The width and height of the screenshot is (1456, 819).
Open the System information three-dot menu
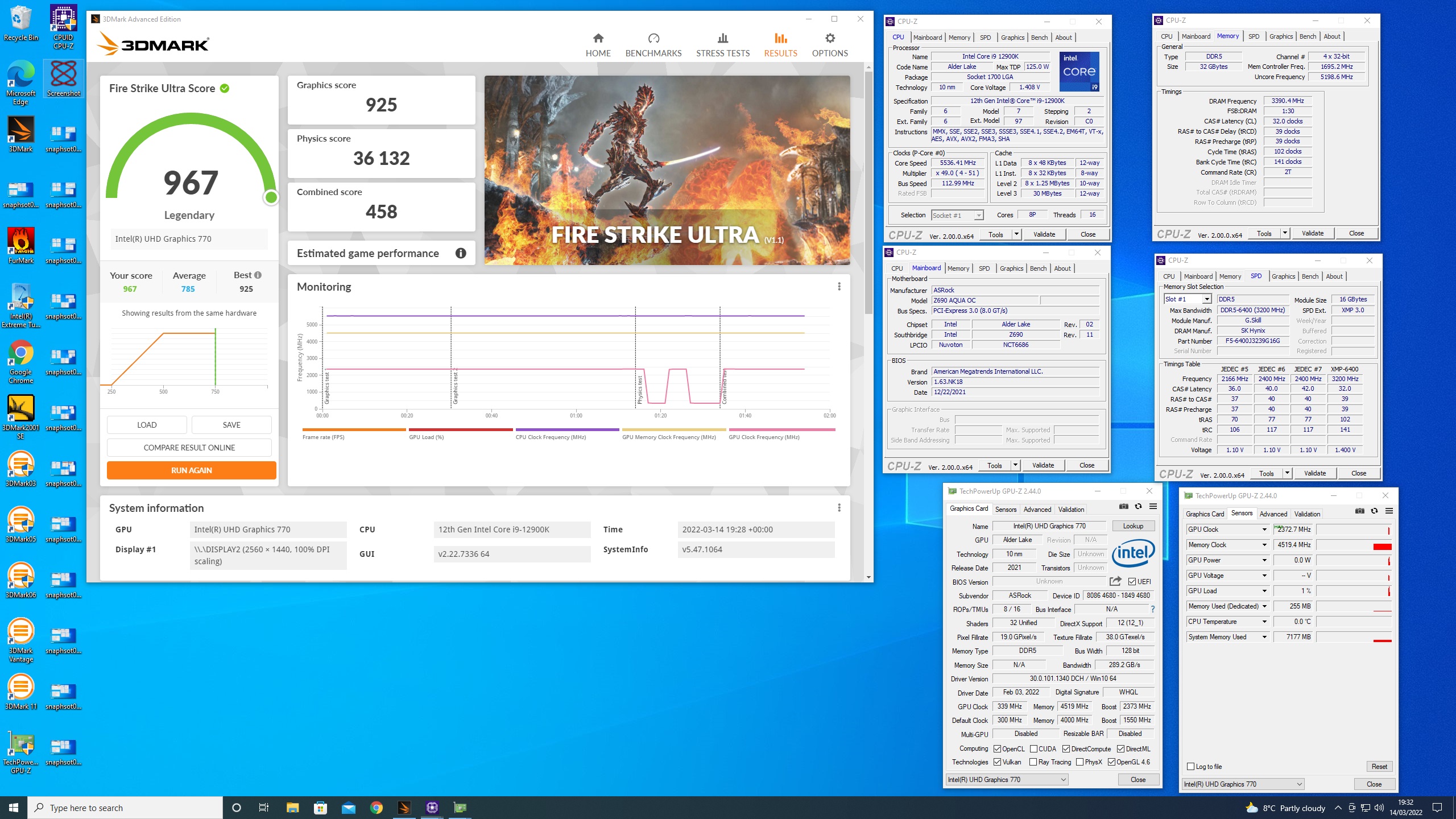(839, 508)
